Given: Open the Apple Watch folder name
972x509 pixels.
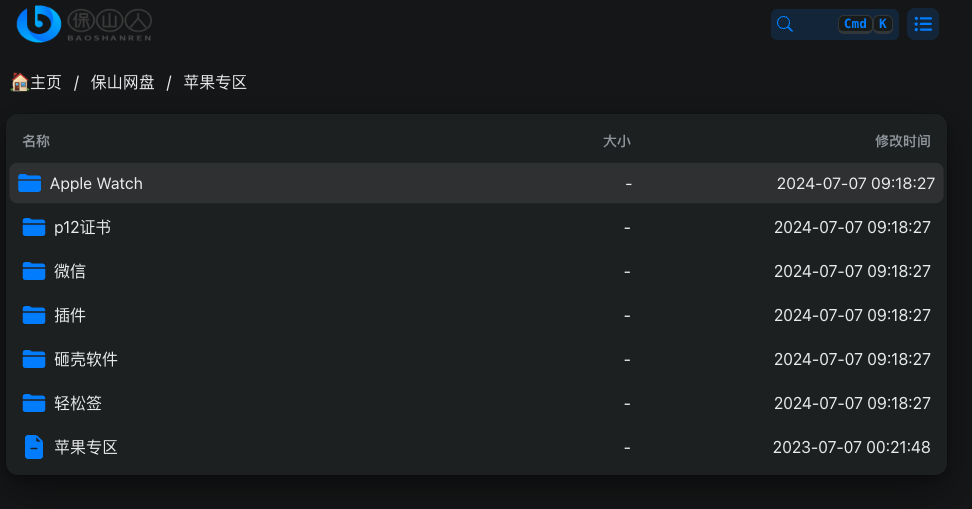Looking at the screenshot, I should pos(96,184).
